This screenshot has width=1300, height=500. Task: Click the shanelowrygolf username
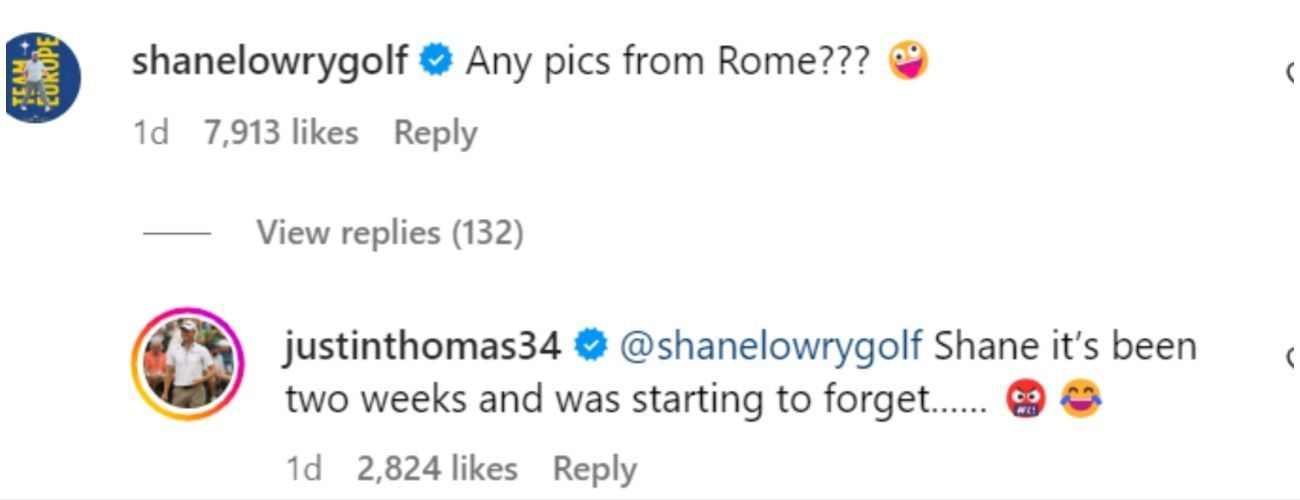[270, 62]
